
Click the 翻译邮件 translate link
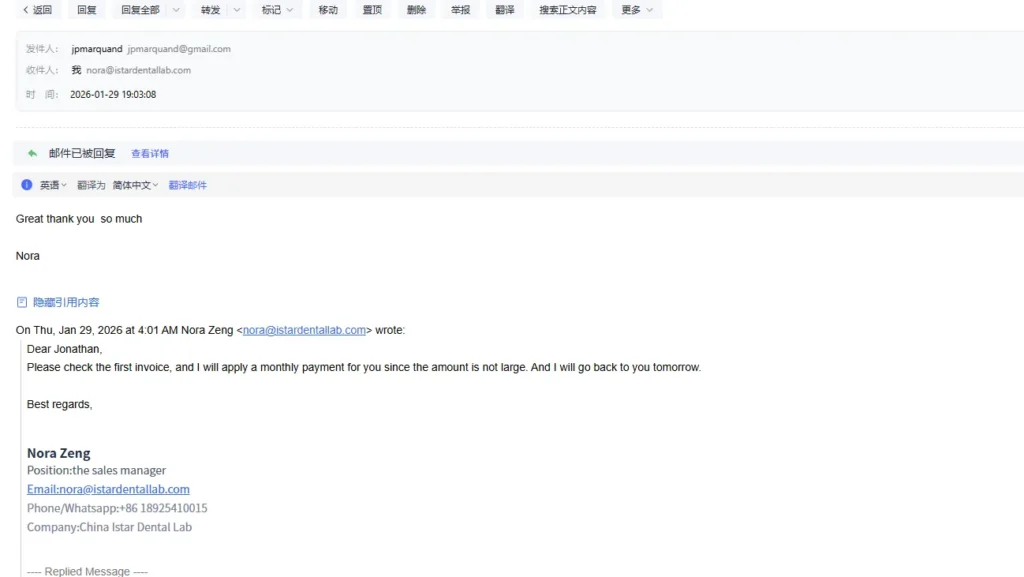point(187,185)
